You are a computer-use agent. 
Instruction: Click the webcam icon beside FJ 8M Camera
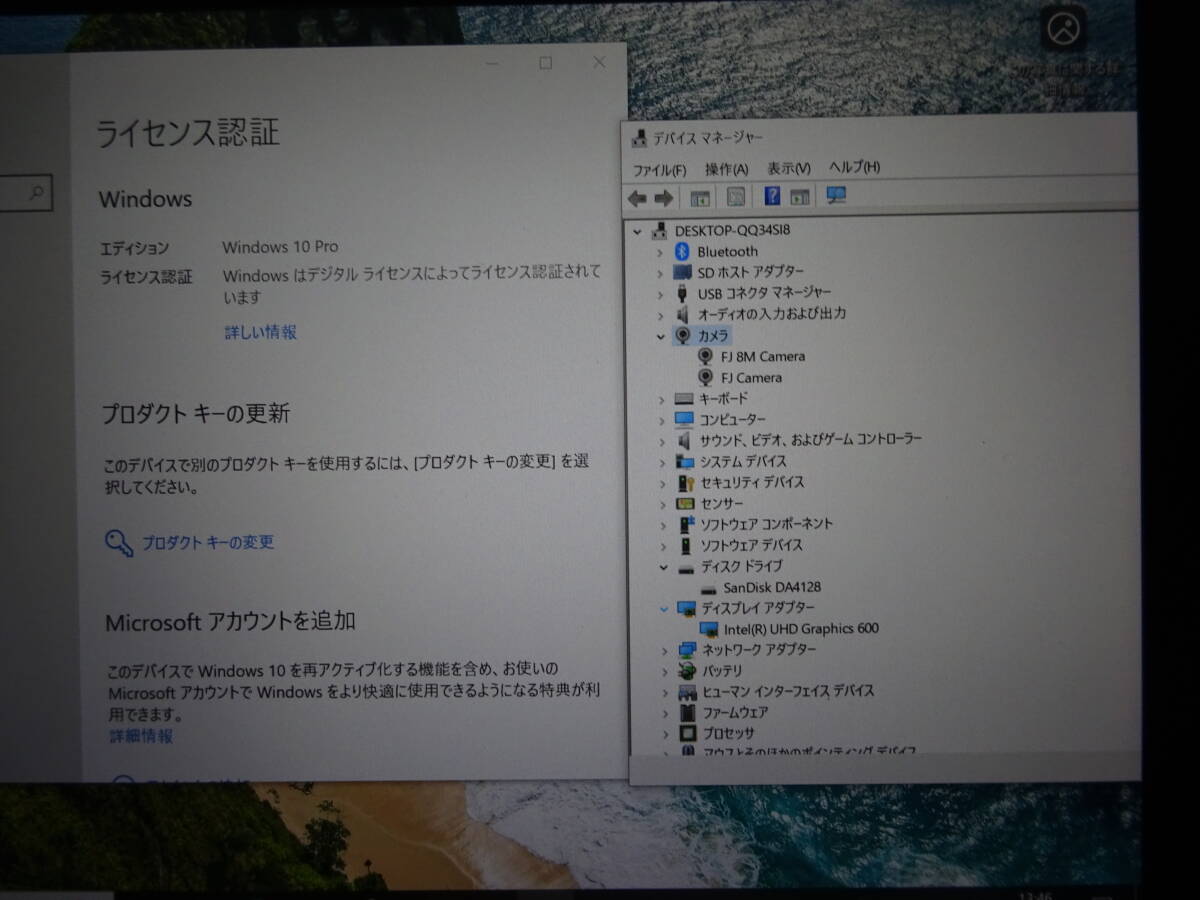coord(706,356)
